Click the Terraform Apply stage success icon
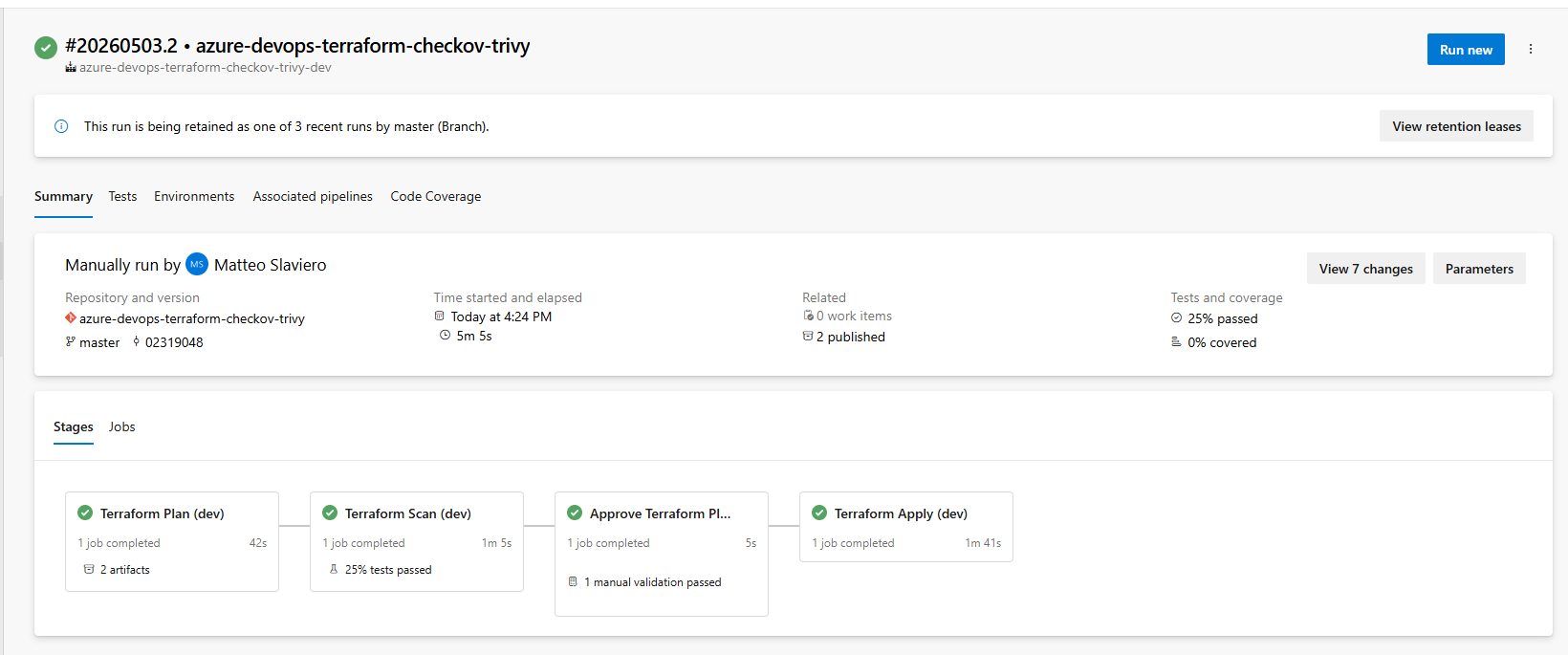Viewport: 1568px width, 655px height. (x=819, y=513)
